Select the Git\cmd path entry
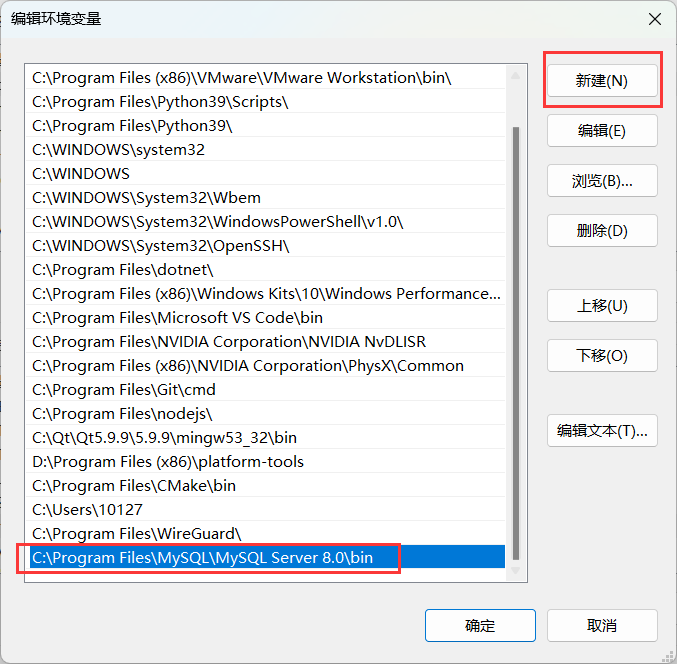 pyautogui.click(x=124, y=390)
